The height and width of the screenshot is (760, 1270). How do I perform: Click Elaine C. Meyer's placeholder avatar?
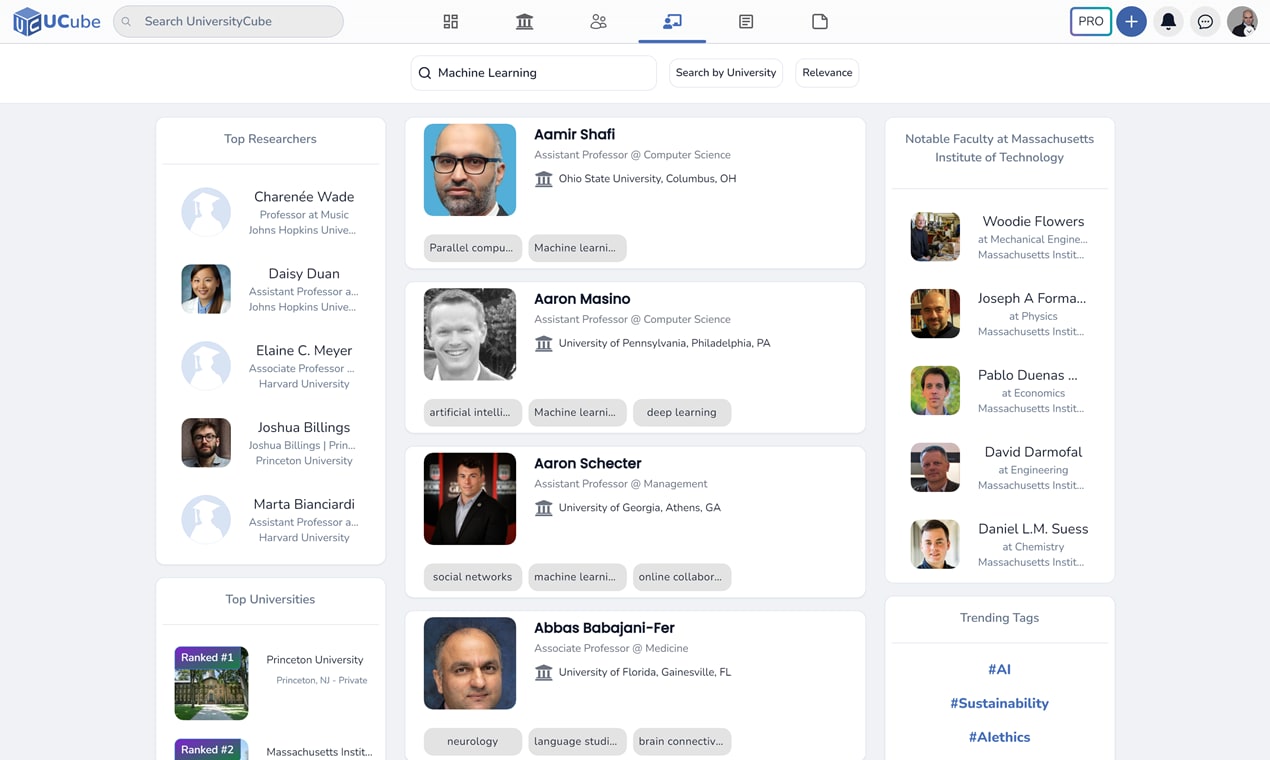click(206, 366)
